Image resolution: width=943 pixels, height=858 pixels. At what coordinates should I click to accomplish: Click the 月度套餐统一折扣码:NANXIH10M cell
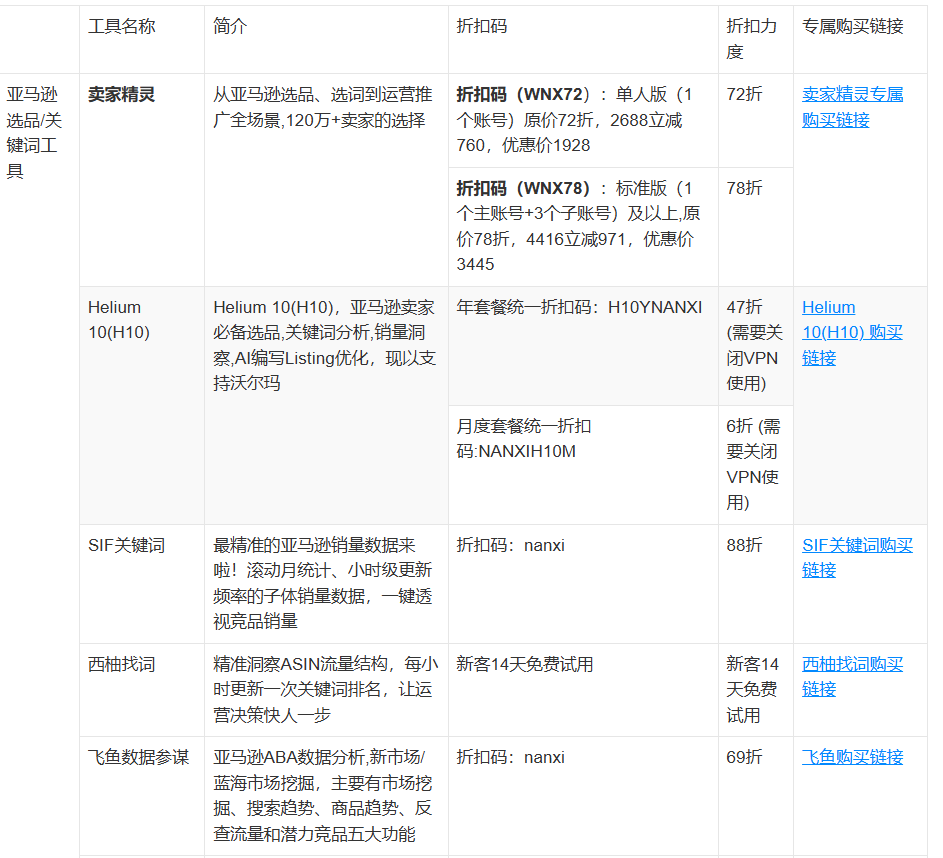583,465
